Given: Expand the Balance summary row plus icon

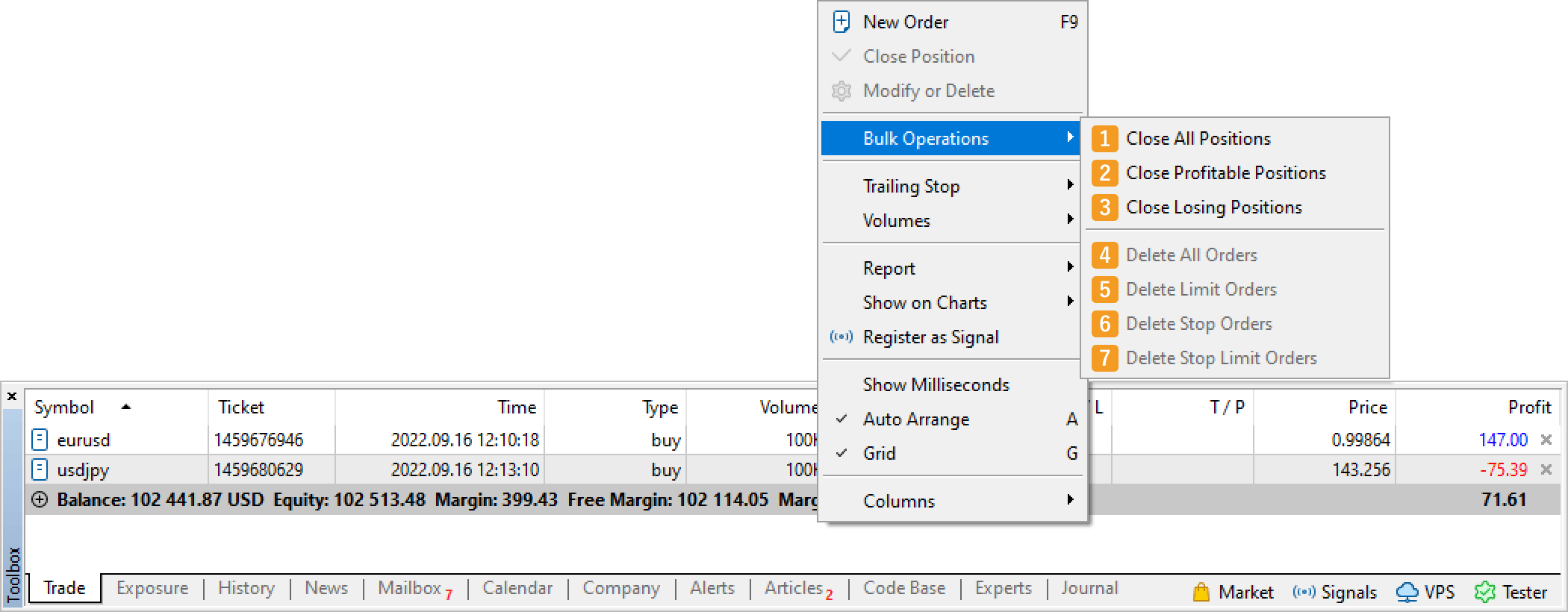Looking at the screenshot, I should (x=40, y=499).
